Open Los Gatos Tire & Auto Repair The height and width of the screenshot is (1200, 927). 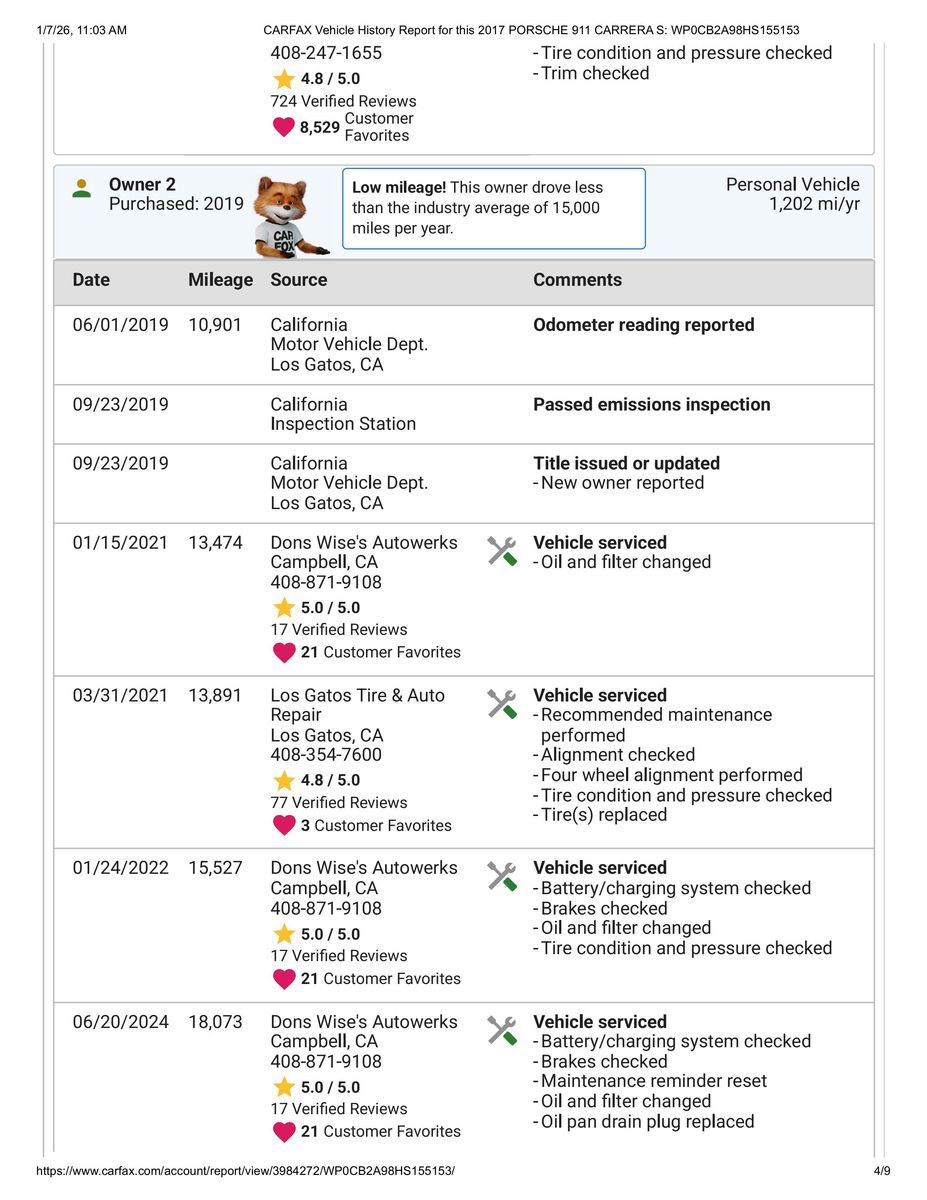click(x=357, y=705)
